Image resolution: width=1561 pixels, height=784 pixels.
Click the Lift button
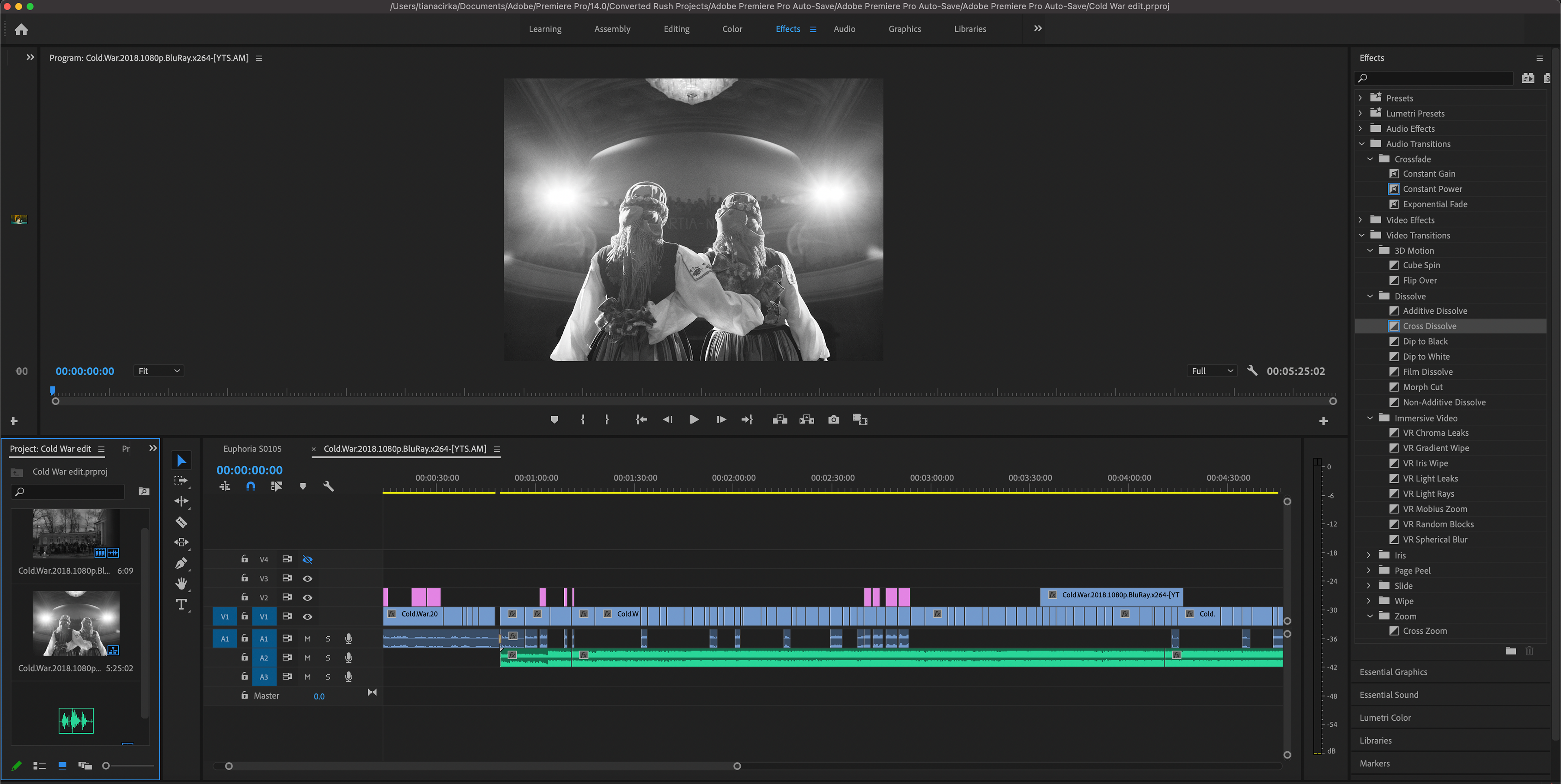tap(780, 419)
